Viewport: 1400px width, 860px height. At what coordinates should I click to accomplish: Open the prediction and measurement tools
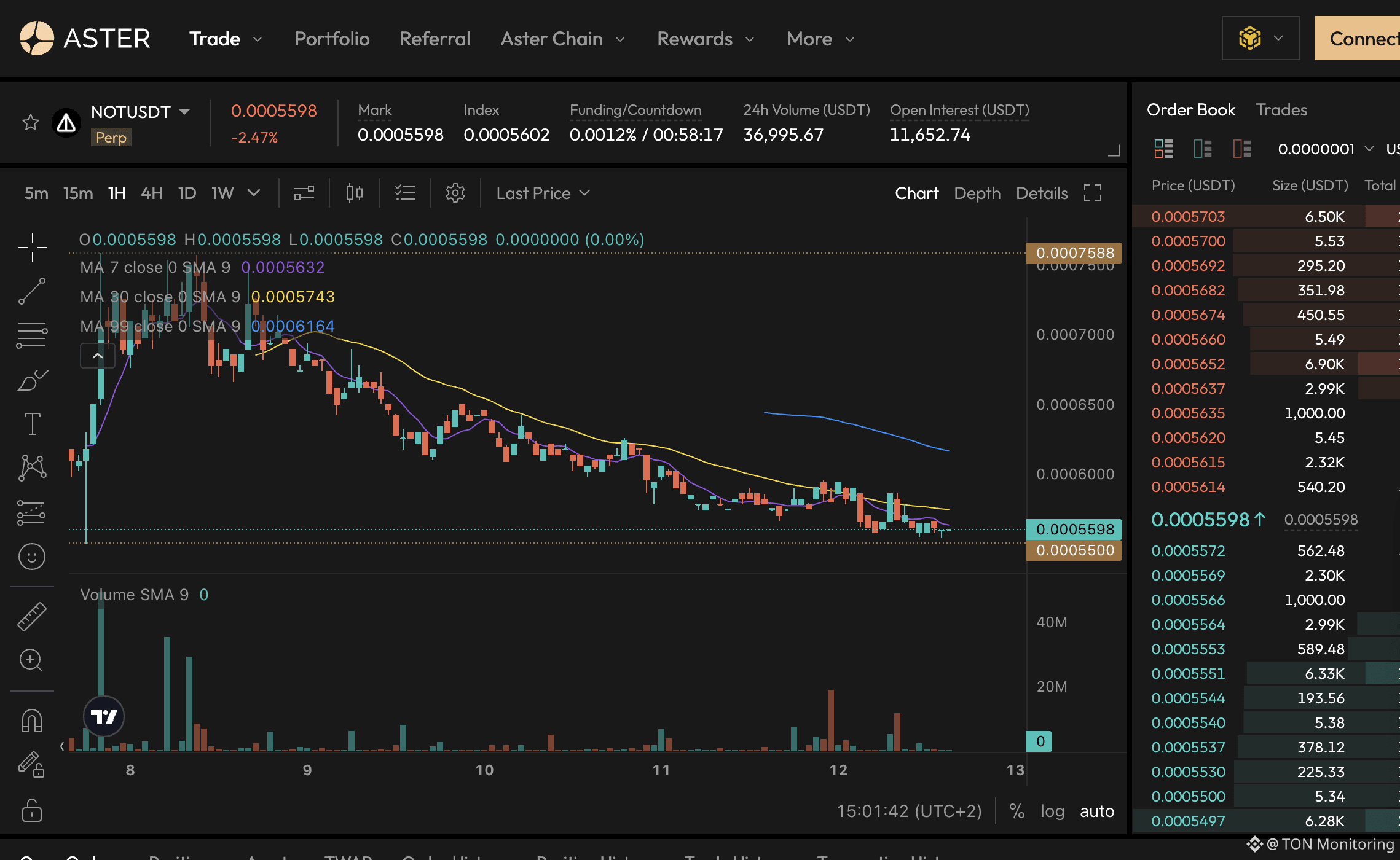[x=32, y=512]
